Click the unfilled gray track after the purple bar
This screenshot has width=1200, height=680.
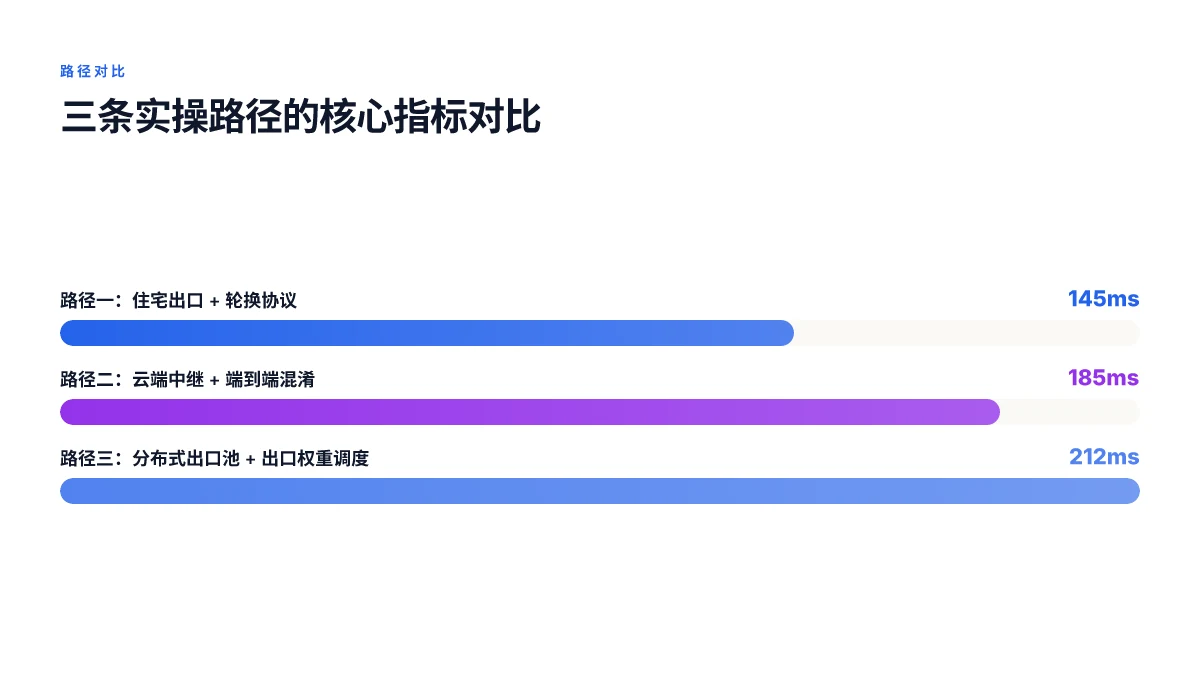[x=1070, y=412]
